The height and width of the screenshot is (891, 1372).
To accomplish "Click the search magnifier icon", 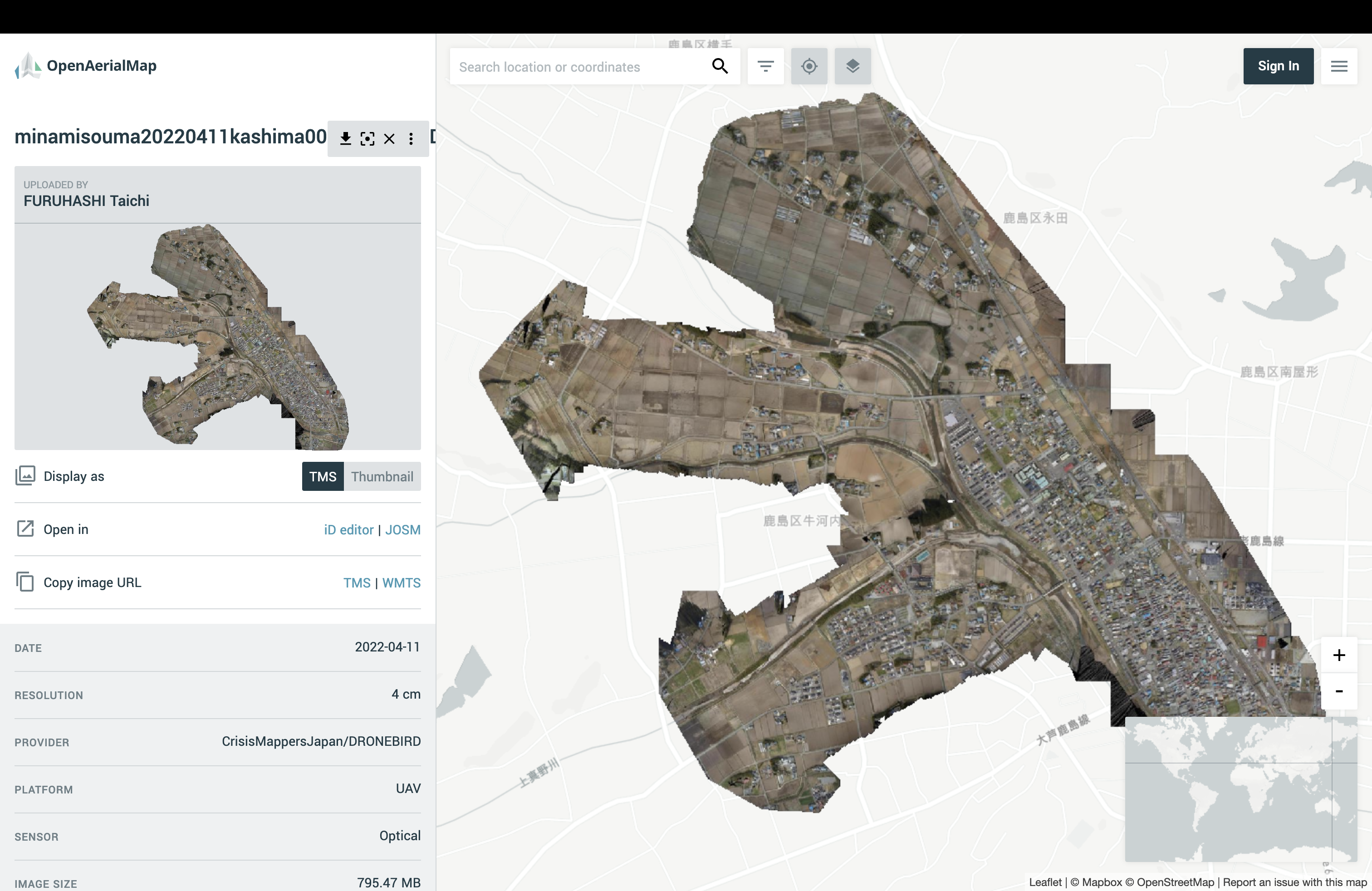I will pos(720,66).
